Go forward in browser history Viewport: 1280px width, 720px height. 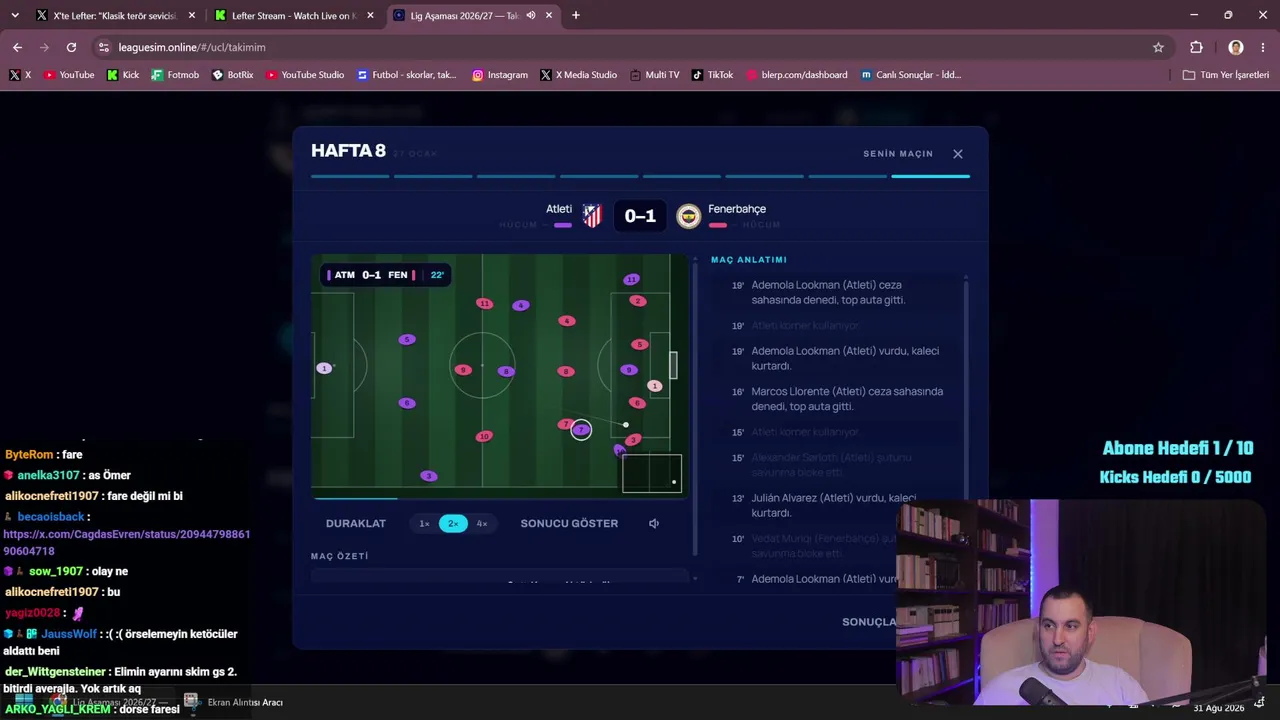(44, 47)
